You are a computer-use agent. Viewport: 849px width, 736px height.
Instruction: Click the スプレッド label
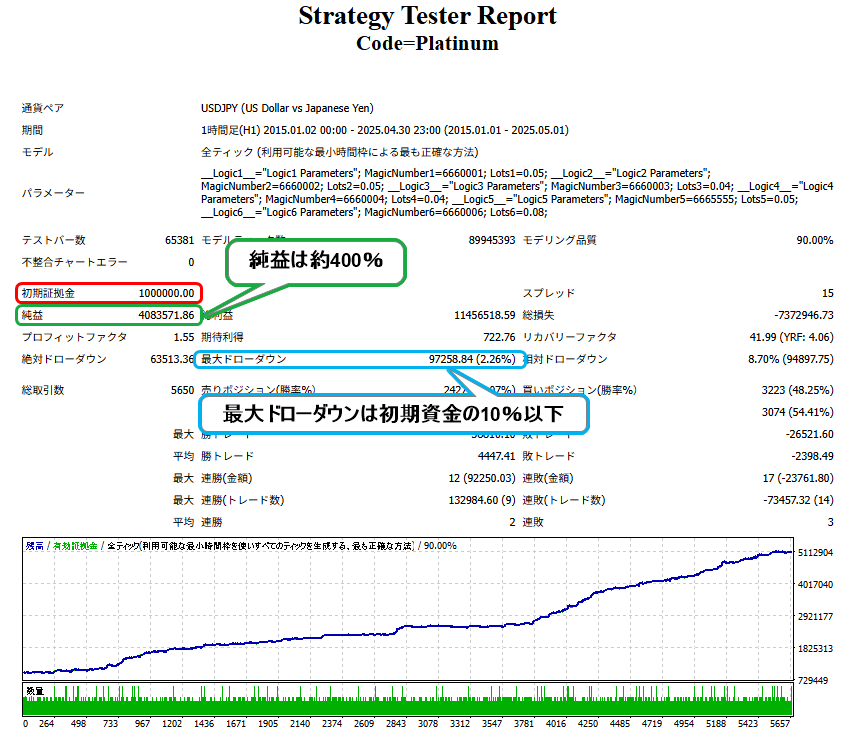548,293
